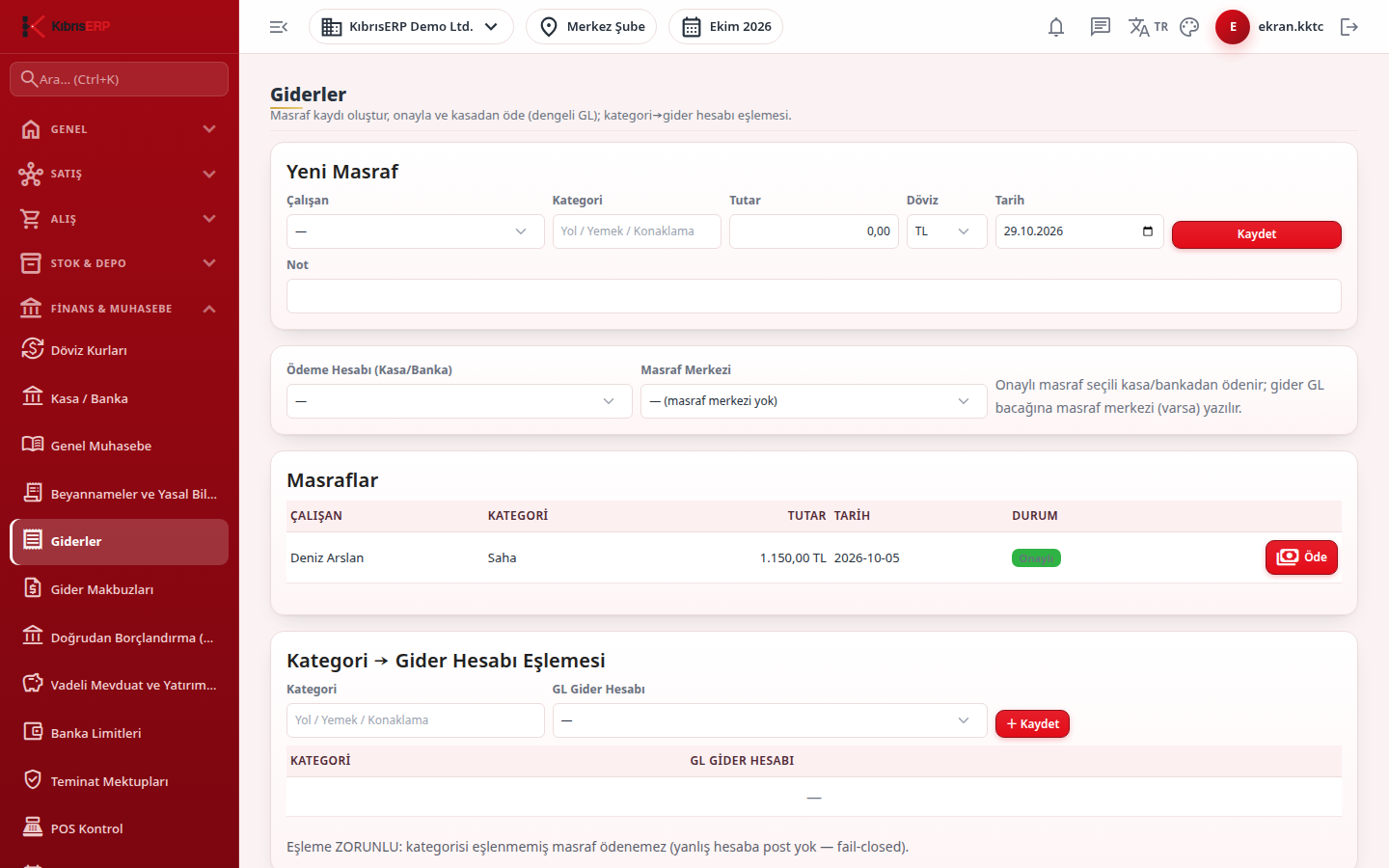The image size is (1389, 868).
Task: Click the KıbrısERP logo
Action: click(x=67, y=26)
